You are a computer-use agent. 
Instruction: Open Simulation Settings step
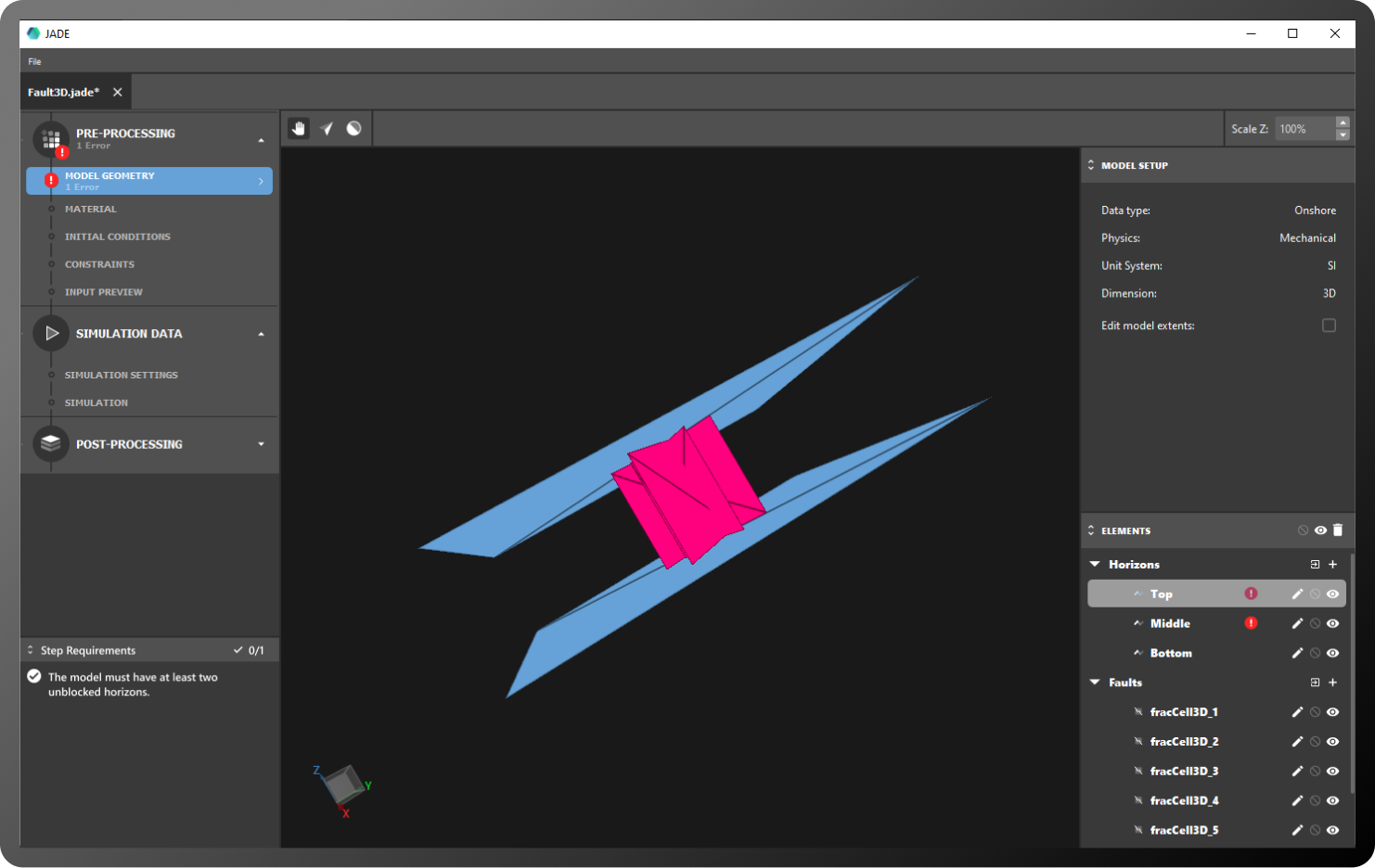121,376
